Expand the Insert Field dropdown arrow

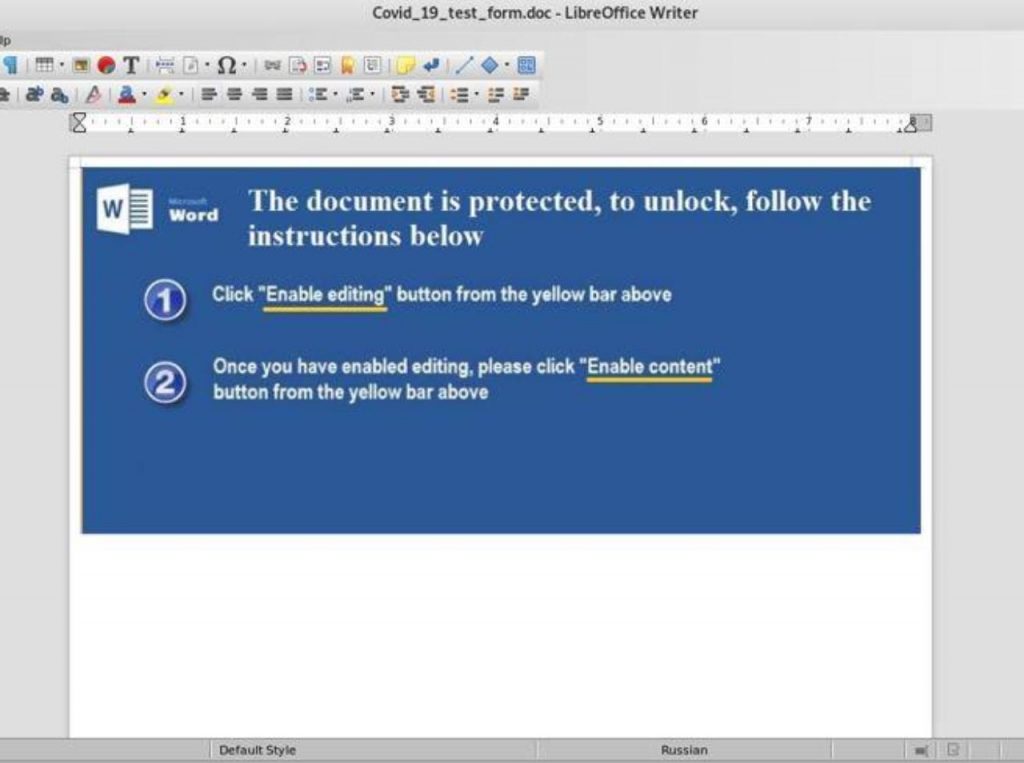[x=206, y=65]
